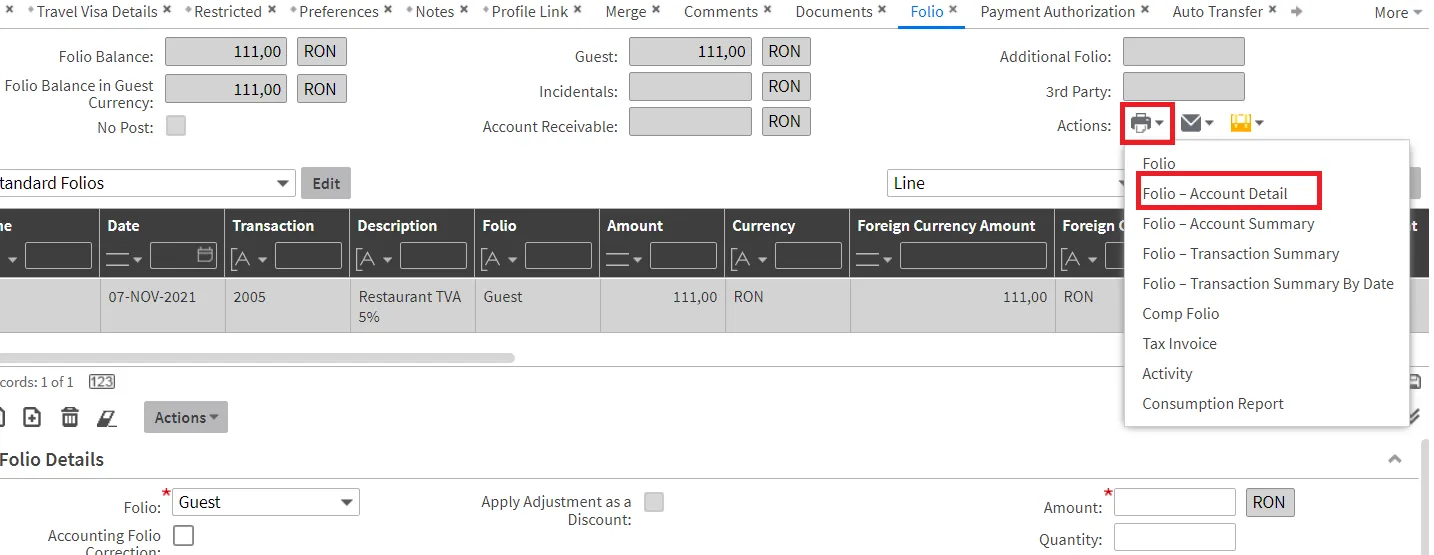Click the new record plus-page icon
The image size is (1434, 555).
[32, 417]
